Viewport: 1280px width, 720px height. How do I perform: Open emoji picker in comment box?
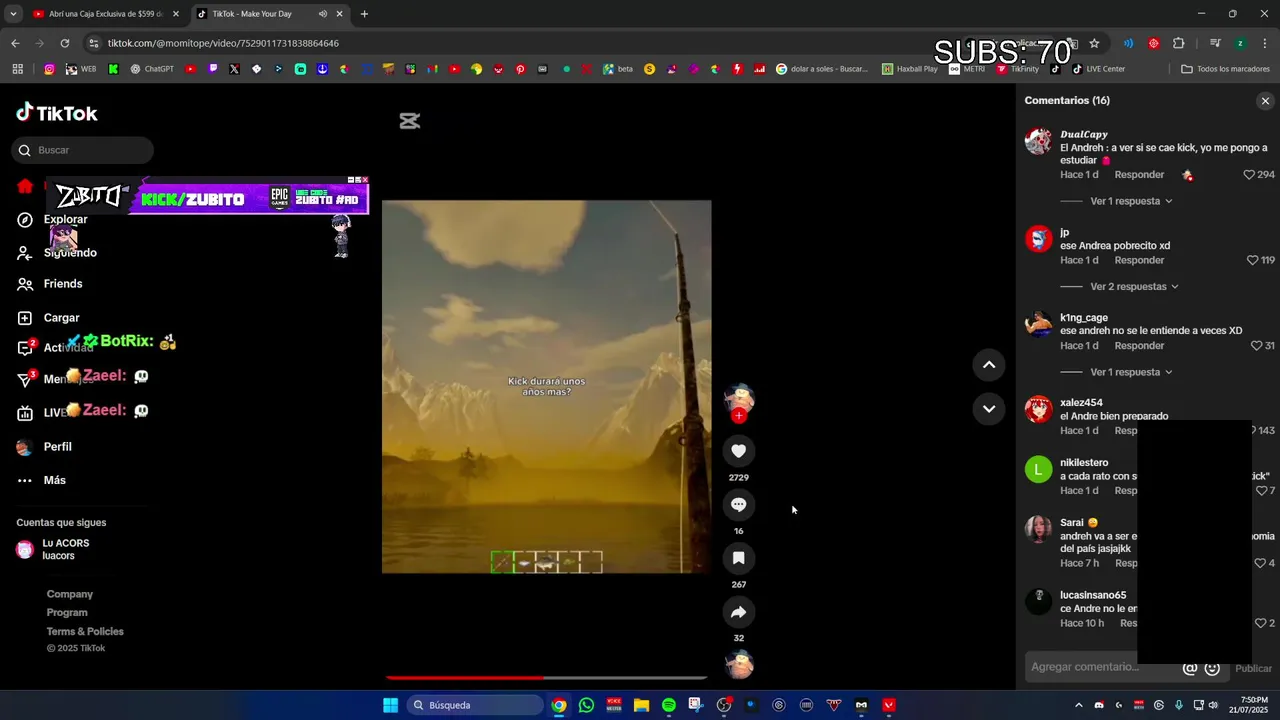[1212, 668]
